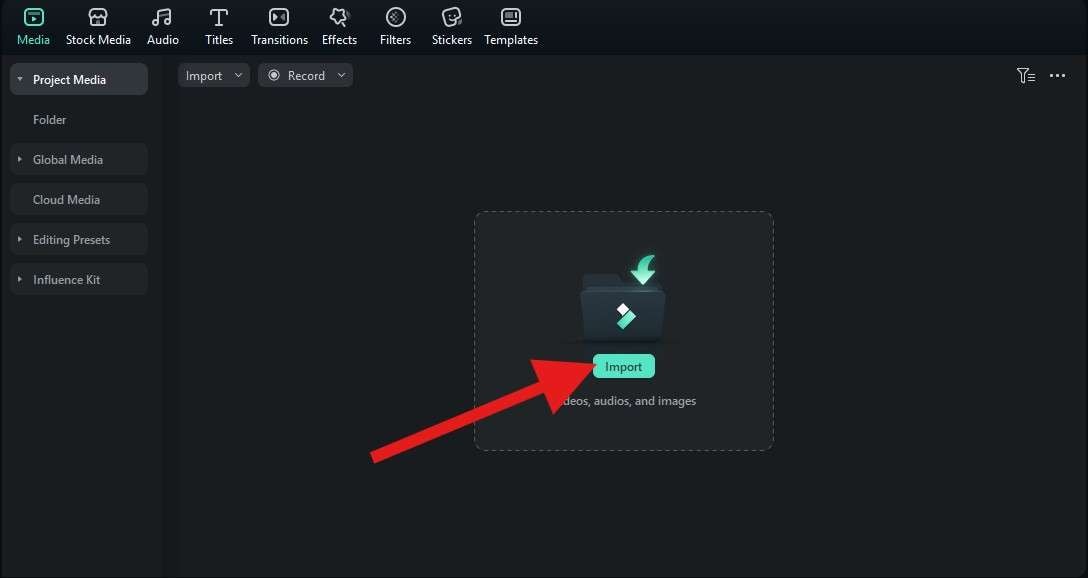Expand the Influence Kit arrow
The width and height of the screenshot is (1088, 578).
(19, 279)
